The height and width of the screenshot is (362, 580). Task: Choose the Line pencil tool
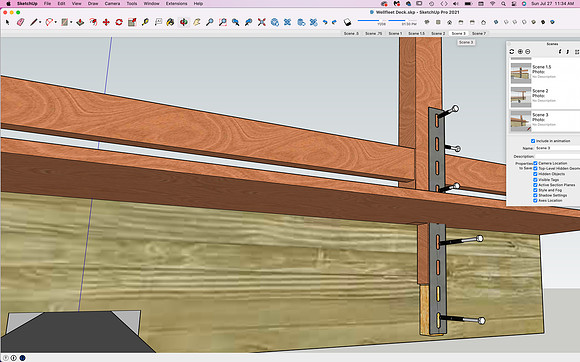click(34, 23)
